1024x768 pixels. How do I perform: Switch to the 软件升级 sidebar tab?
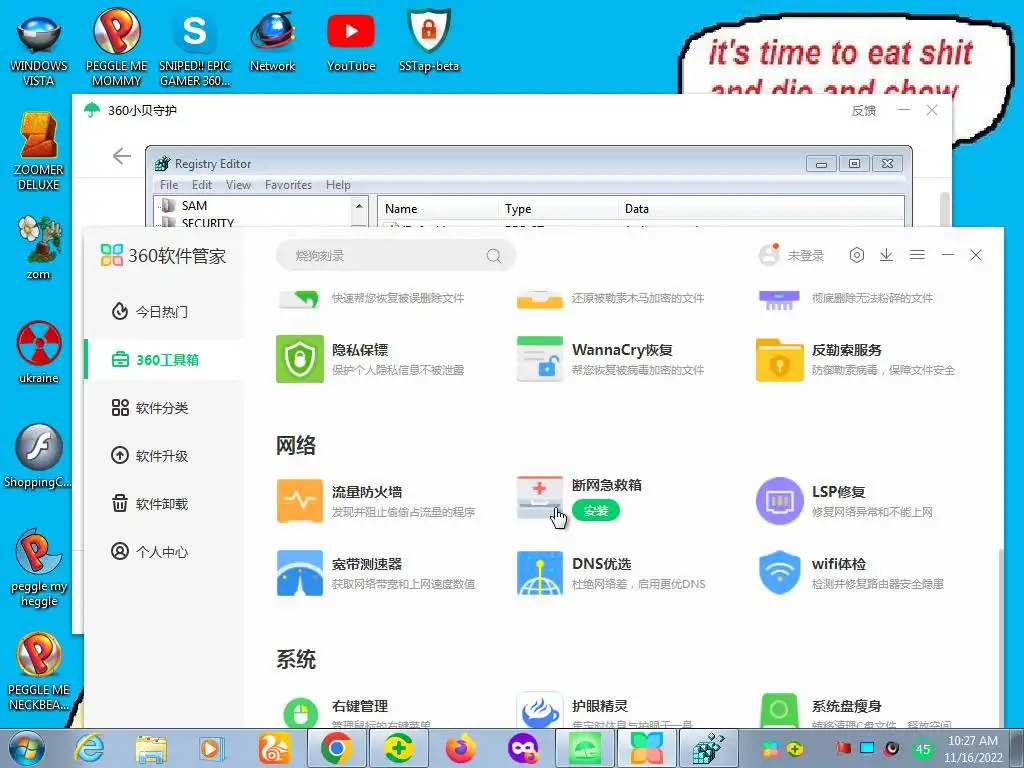[x=165, y=456]
